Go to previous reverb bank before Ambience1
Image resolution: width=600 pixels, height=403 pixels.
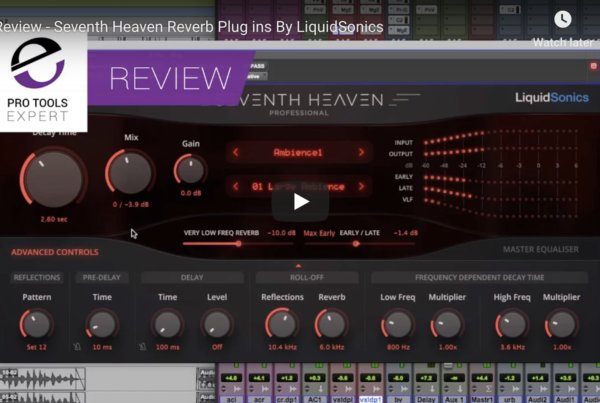pyautogui.click(x=236, y=152)
